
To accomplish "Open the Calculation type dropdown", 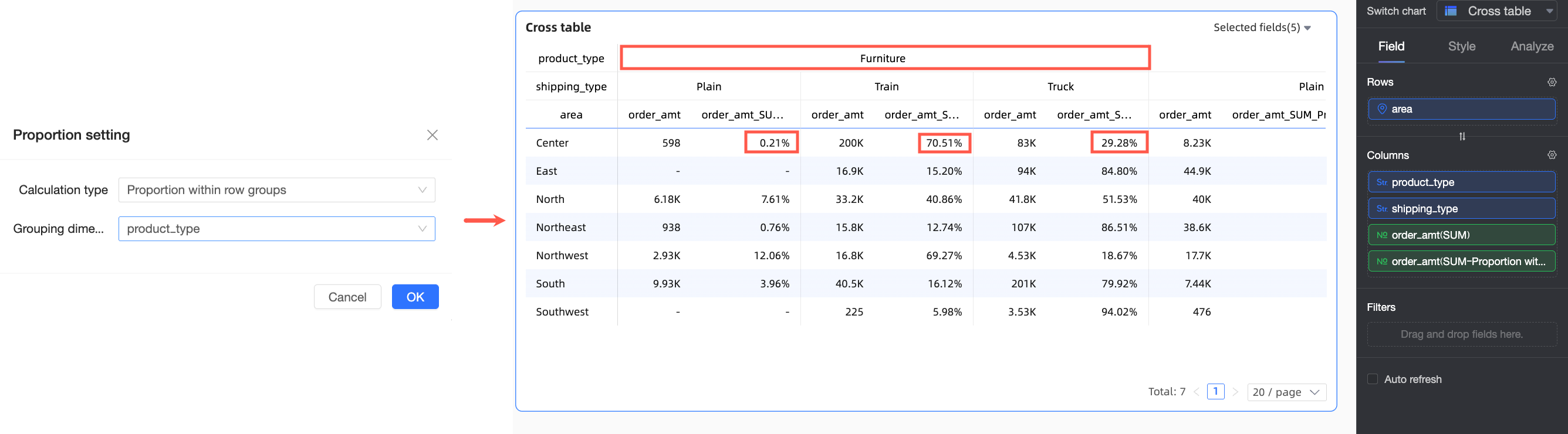I will coord(276,190).
